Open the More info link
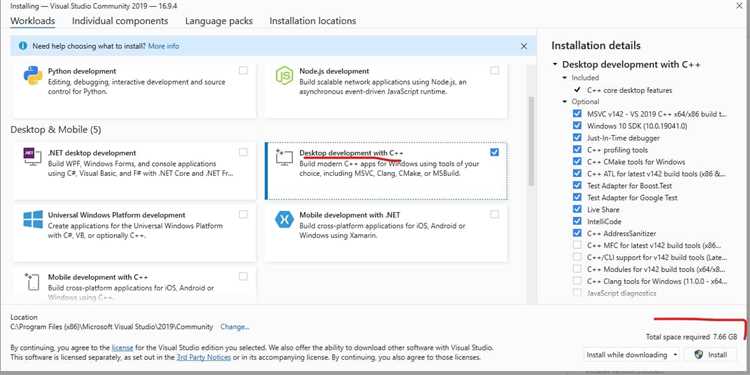Screen dimensions: 750x375 click(164, 46)
